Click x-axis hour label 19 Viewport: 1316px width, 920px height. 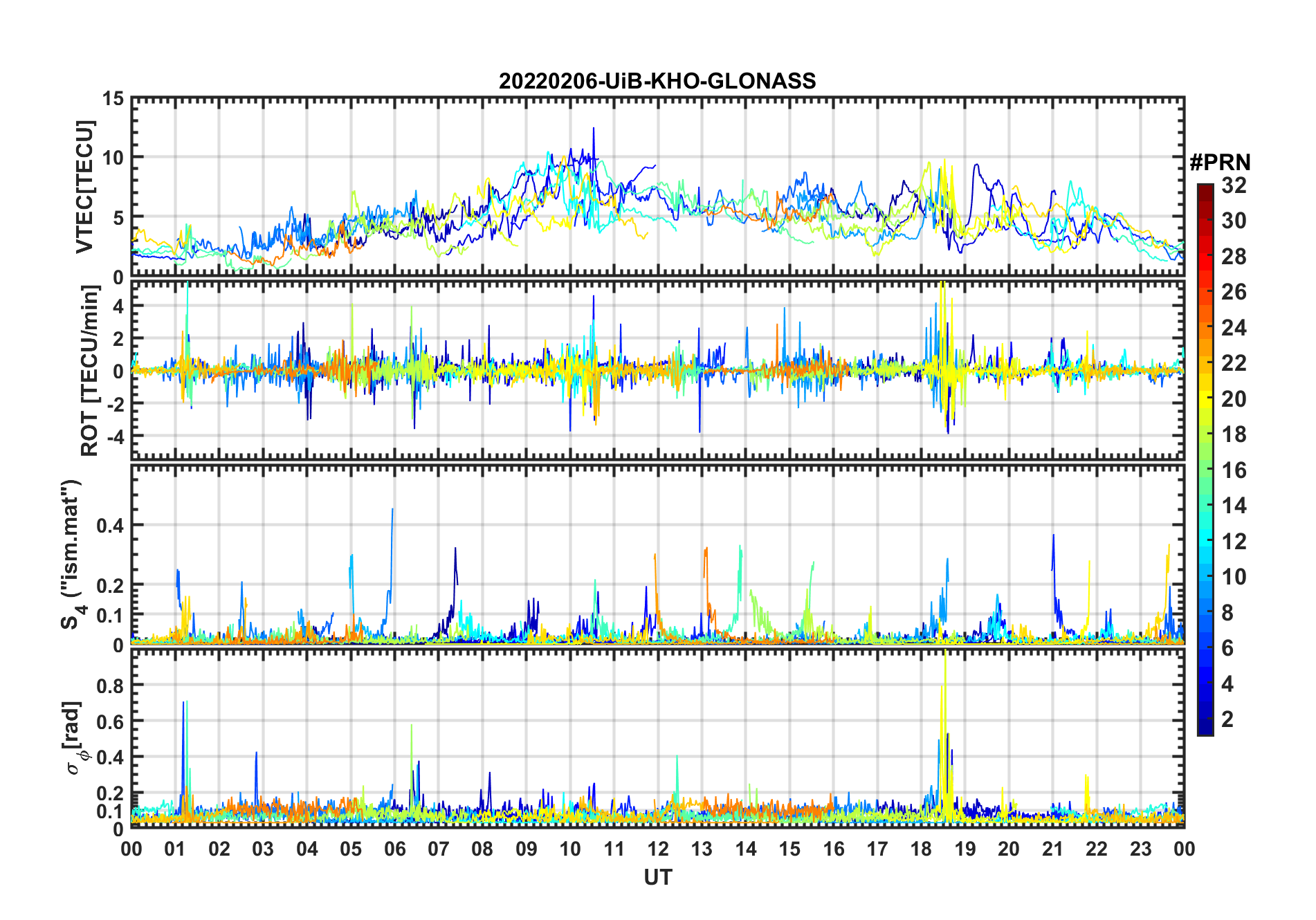click(x=965, y=849)
